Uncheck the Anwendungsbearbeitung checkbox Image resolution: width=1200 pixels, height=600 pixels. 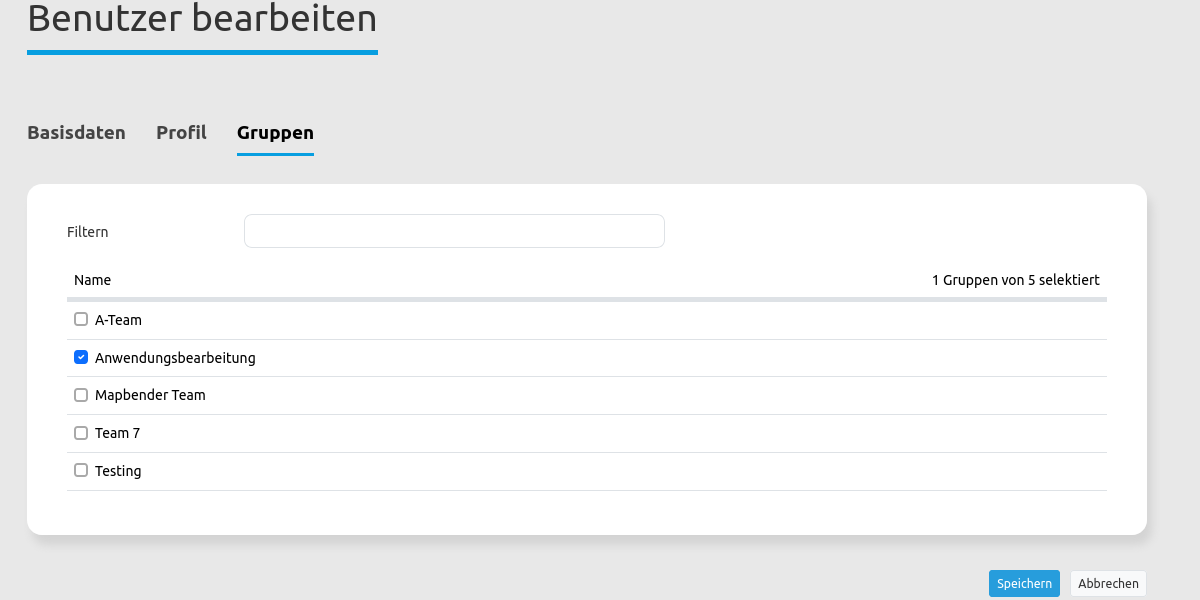click(x=81, y=357)
